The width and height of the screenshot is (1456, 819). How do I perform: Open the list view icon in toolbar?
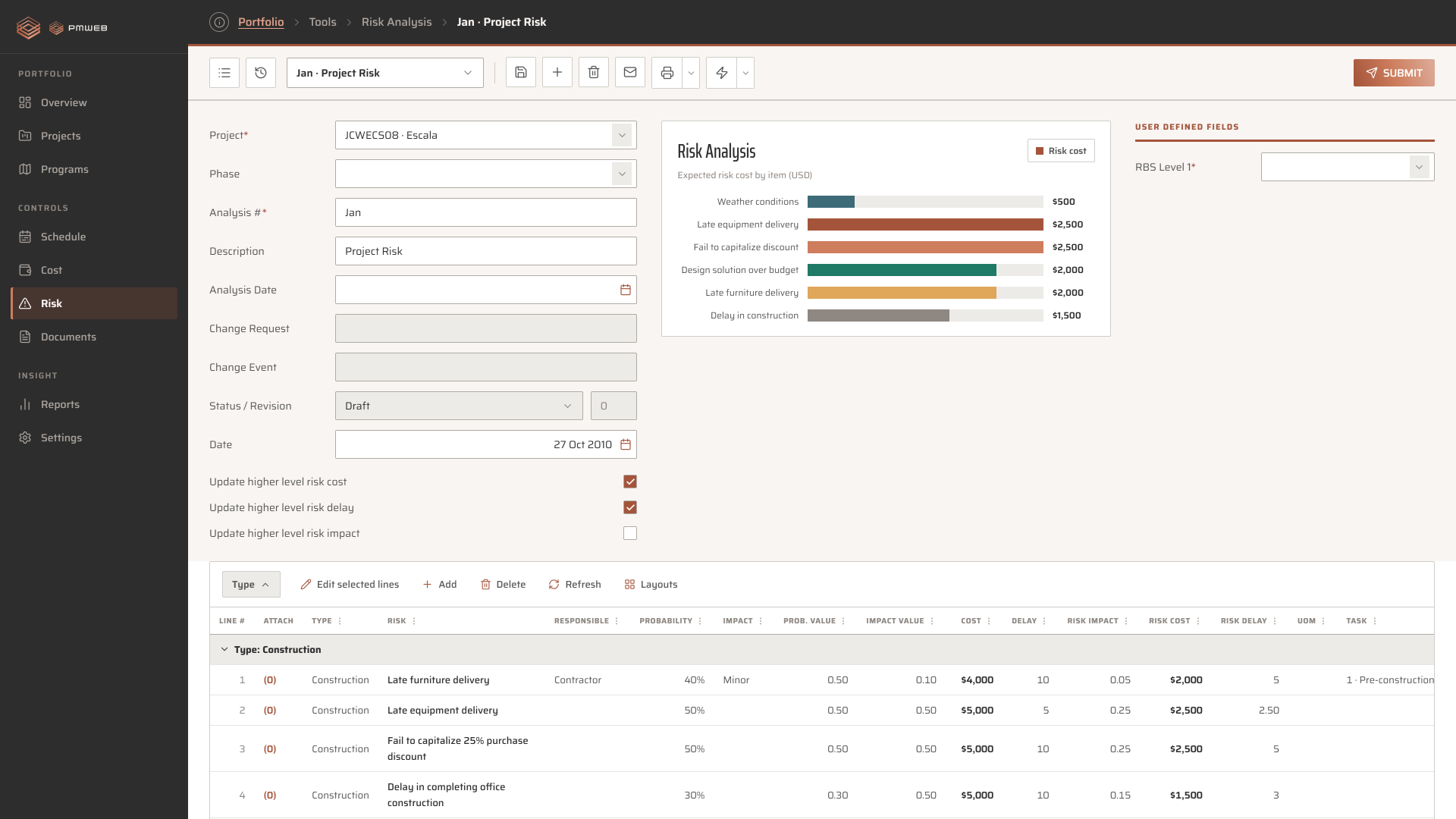tap(224, 73)
